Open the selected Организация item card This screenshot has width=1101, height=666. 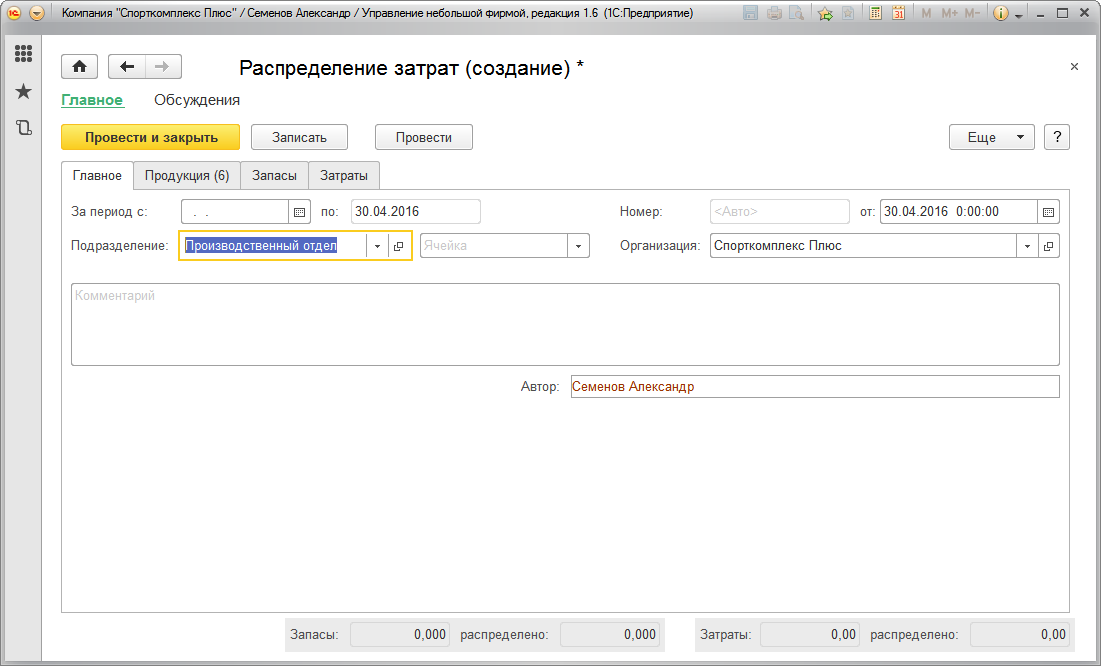point(1048,246)
